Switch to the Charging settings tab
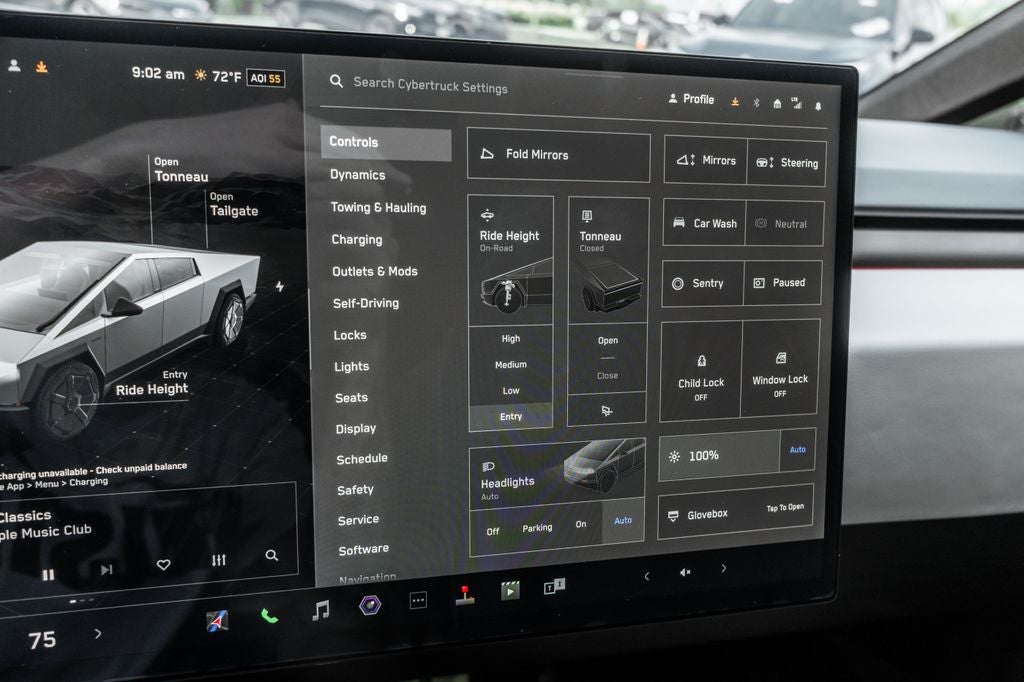 click(x=358, y=239)
